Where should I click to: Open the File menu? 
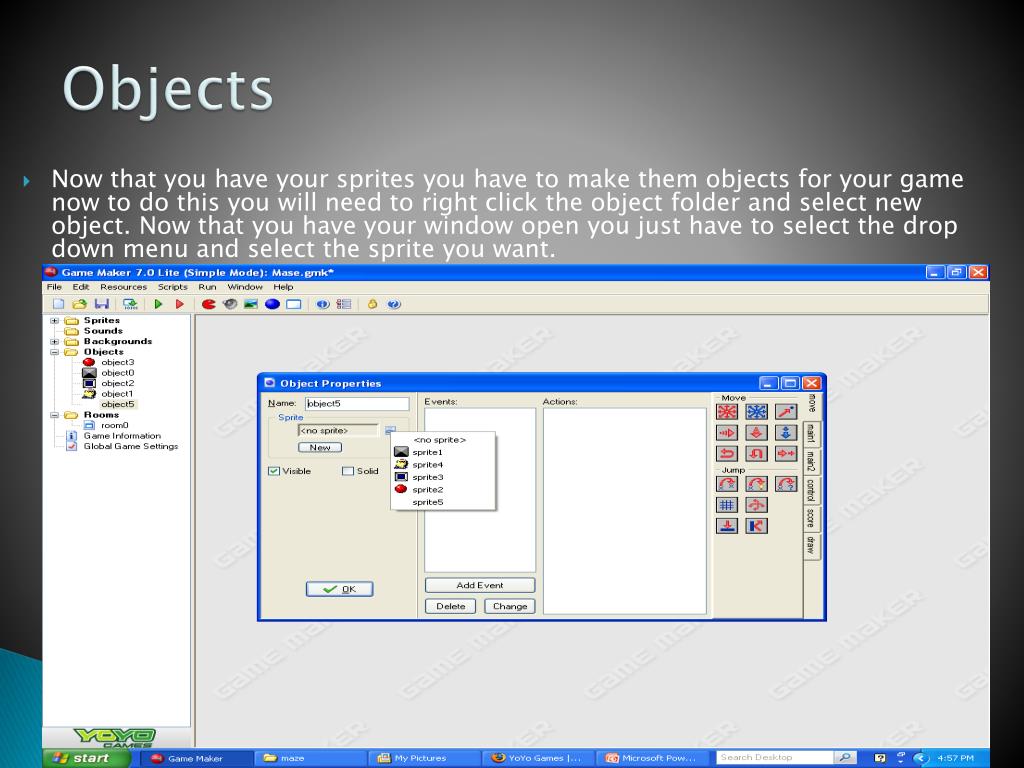(54, 287)
